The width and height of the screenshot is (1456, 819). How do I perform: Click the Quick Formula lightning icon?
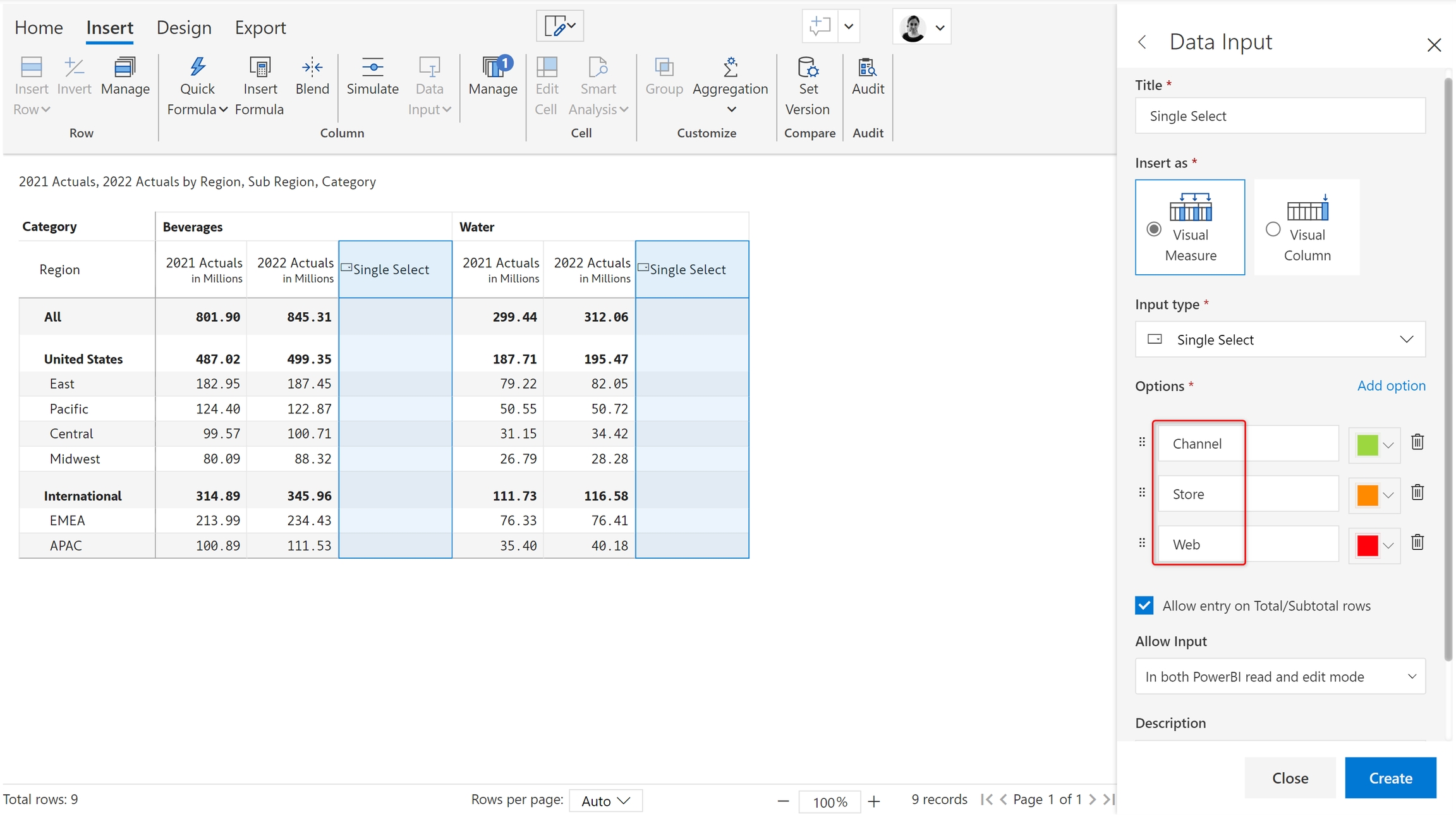click(x=197, y=67)
